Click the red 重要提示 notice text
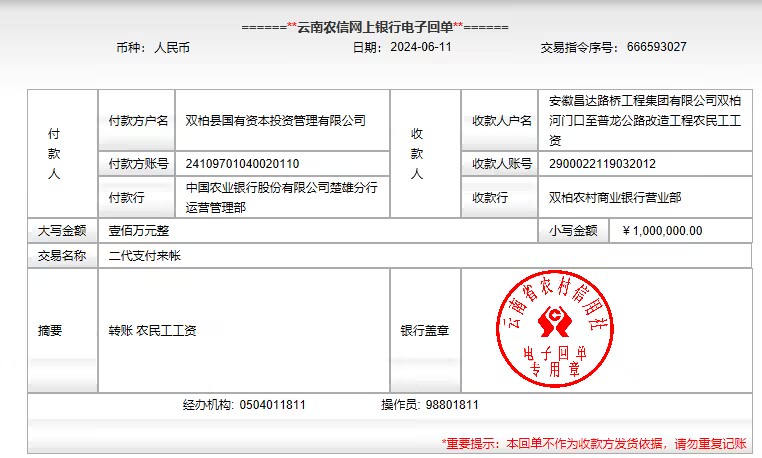This screenshot has height=458, width=762. pyautogui.click(x=596, y=441)
